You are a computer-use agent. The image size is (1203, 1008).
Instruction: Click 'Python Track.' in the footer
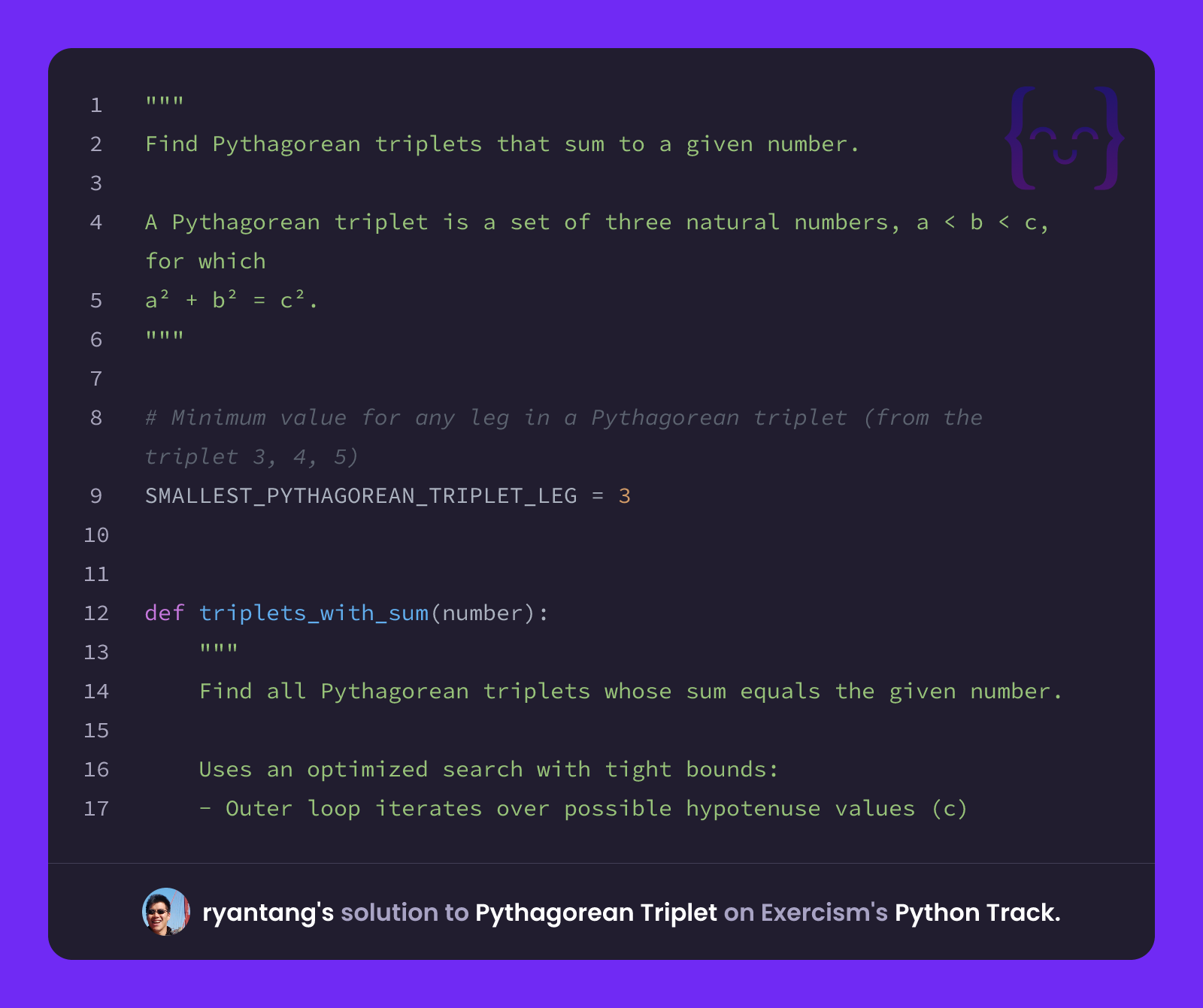click(x=977, y=913)
